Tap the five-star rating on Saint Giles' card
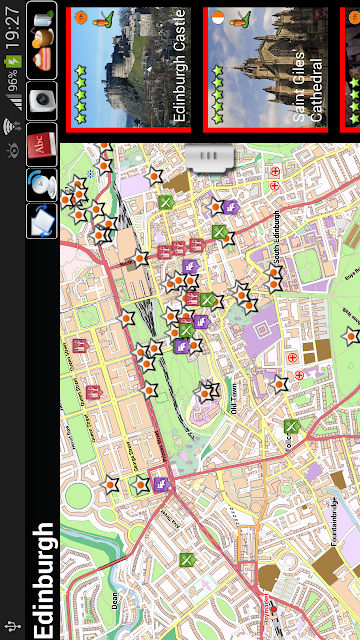The width and height of the screenshot is (360, 640). pos(217,94)
